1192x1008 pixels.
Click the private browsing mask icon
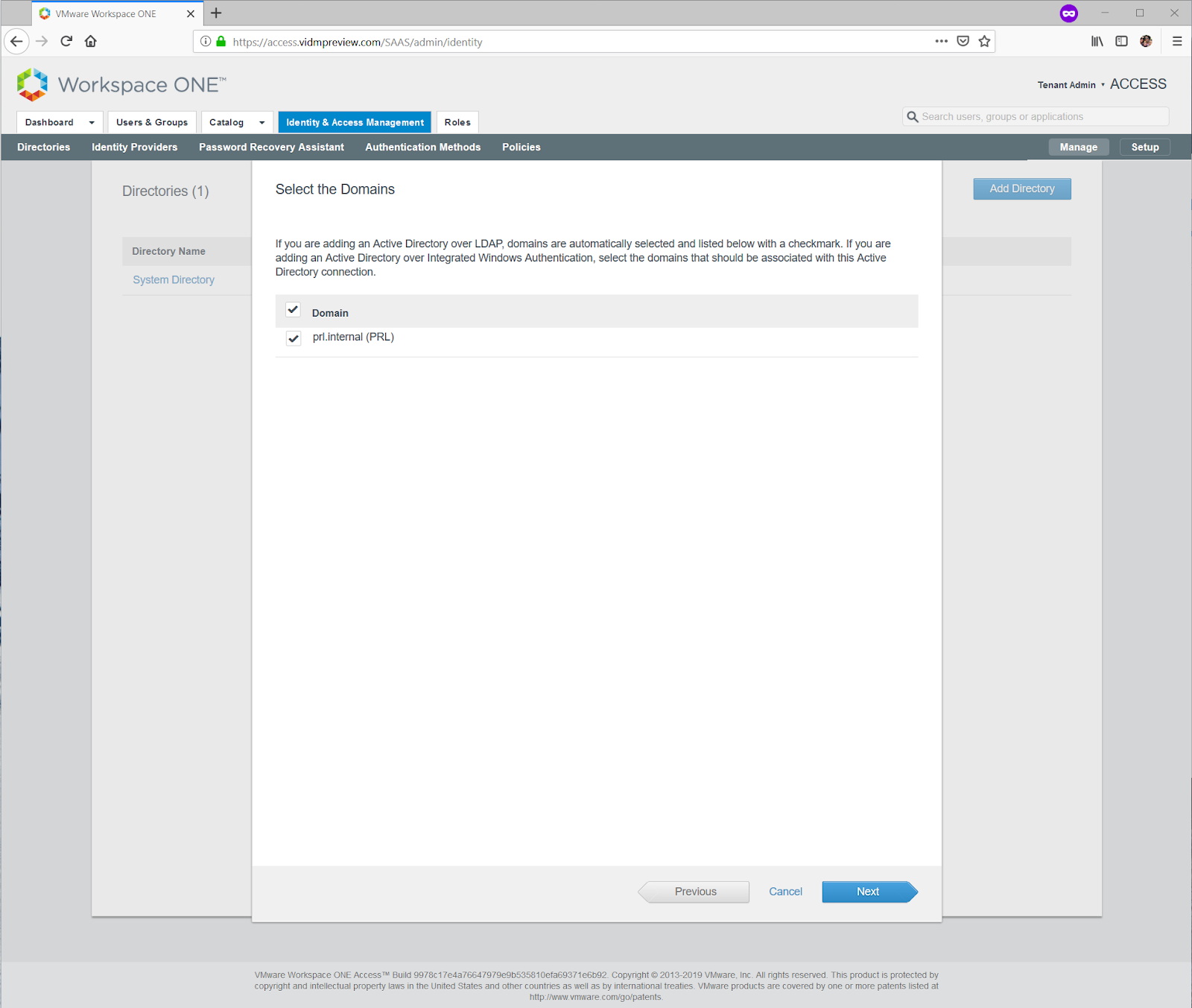pyautogui.click(x=1069, y=13)
